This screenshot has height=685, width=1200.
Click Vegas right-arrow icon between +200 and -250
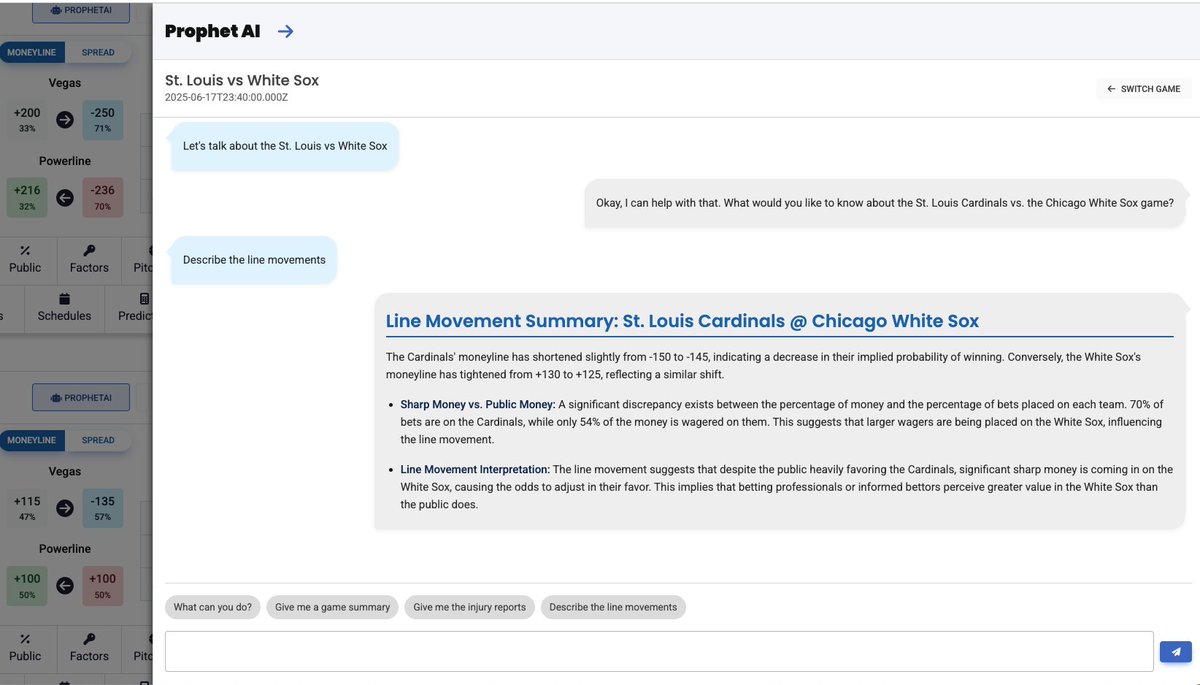click(x=65, y=120)
